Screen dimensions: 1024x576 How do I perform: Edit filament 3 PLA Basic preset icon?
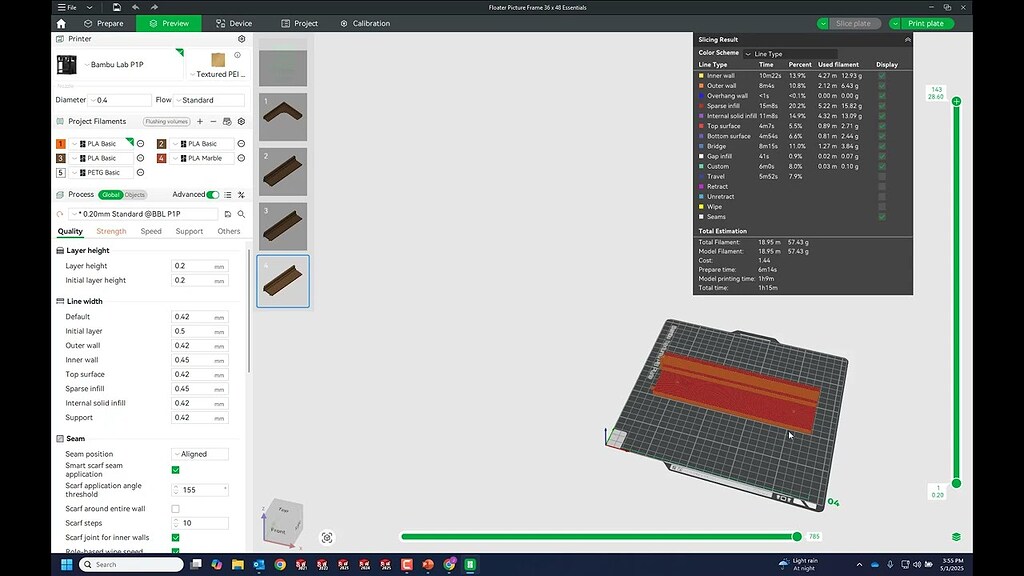(140, 158)
